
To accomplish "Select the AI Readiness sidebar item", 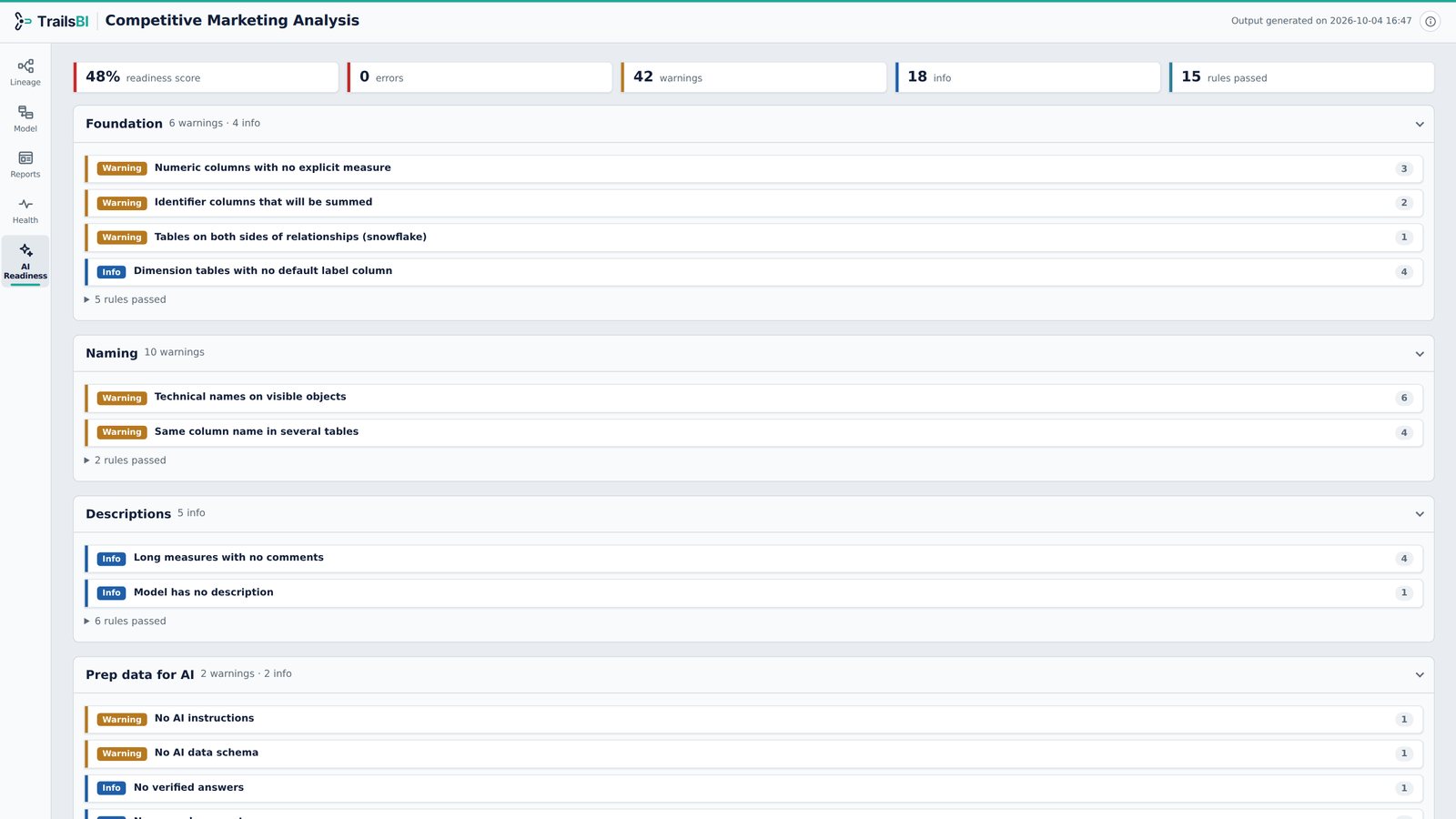I will pos(25,261).
